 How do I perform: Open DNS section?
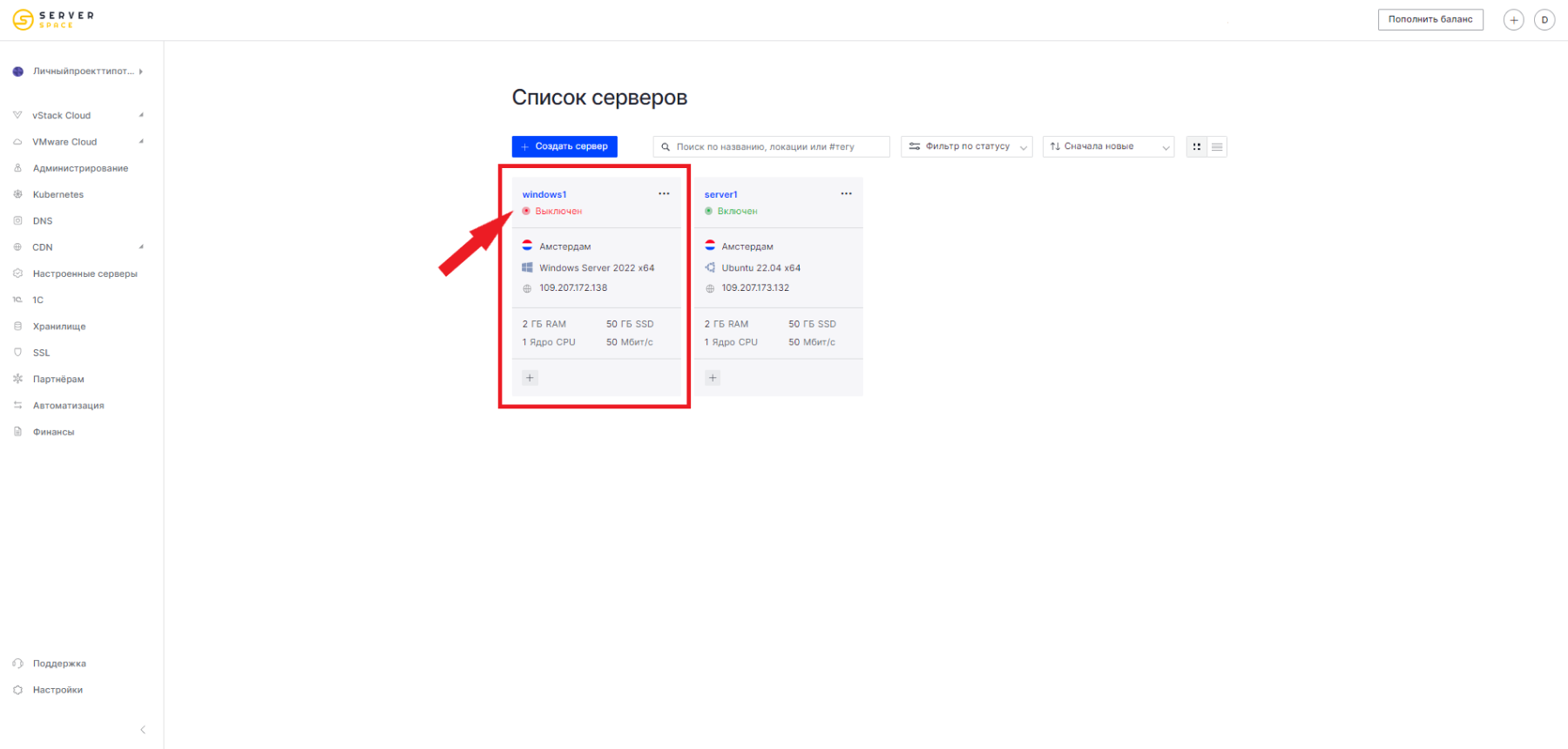click(x=43, y=221)
